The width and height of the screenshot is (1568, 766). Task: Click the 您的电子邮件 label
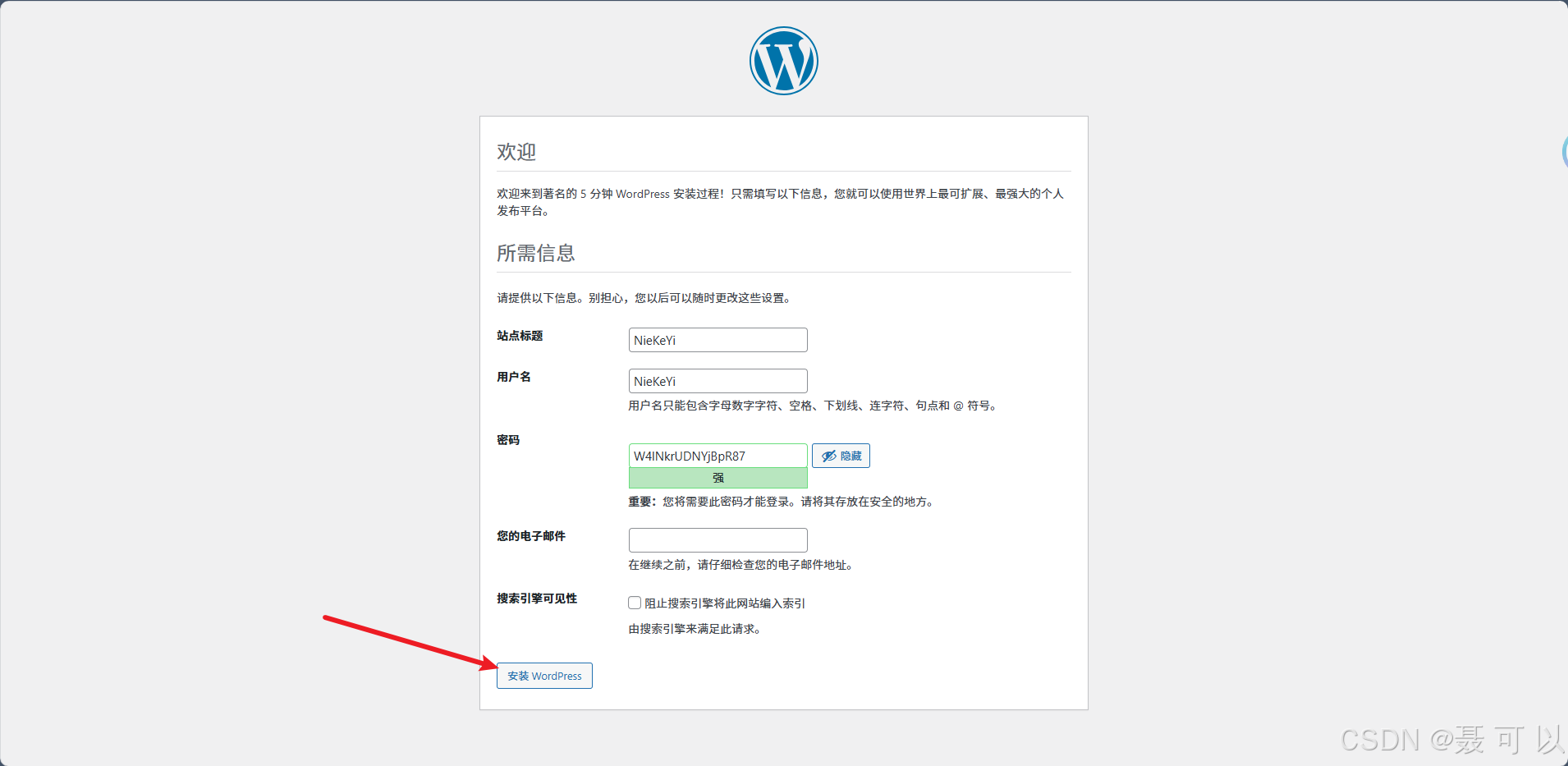point(531,536)
